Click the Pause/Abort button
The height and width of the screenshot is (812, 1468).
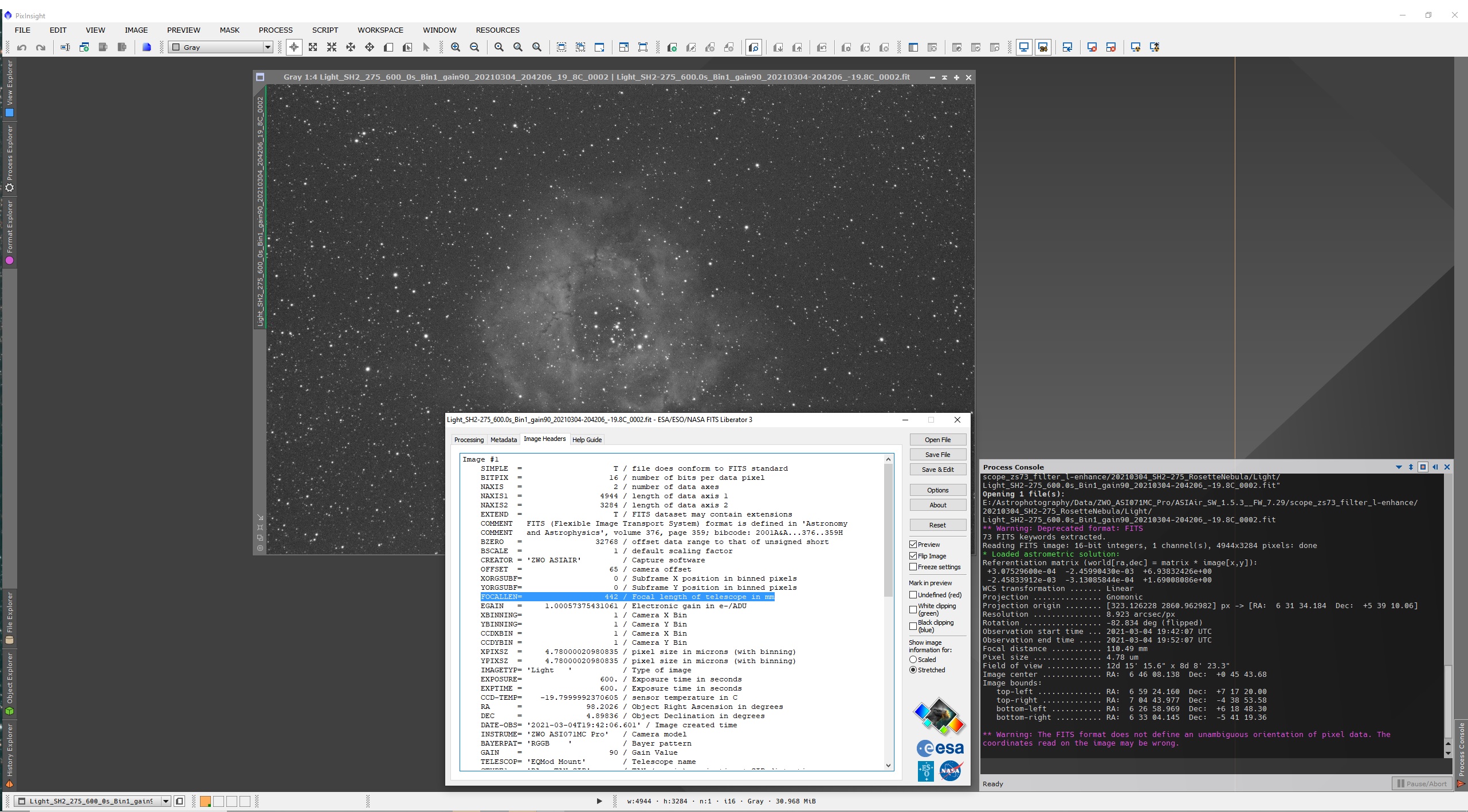tap(1422, 784)
